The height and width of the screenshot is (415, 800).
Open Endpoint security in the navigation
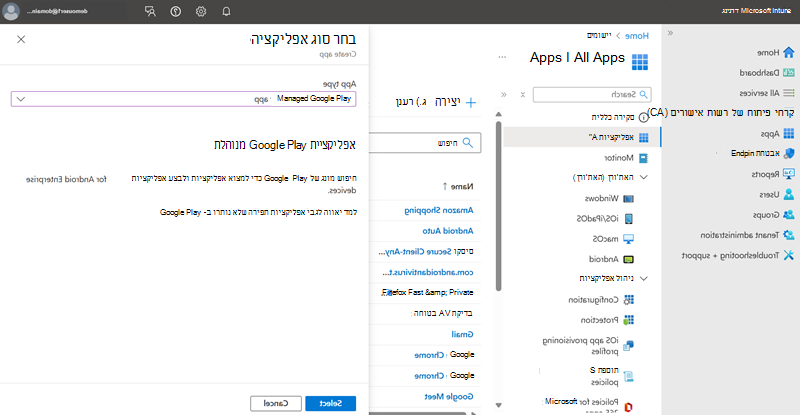pyautogui.click(x=762, y=153)
